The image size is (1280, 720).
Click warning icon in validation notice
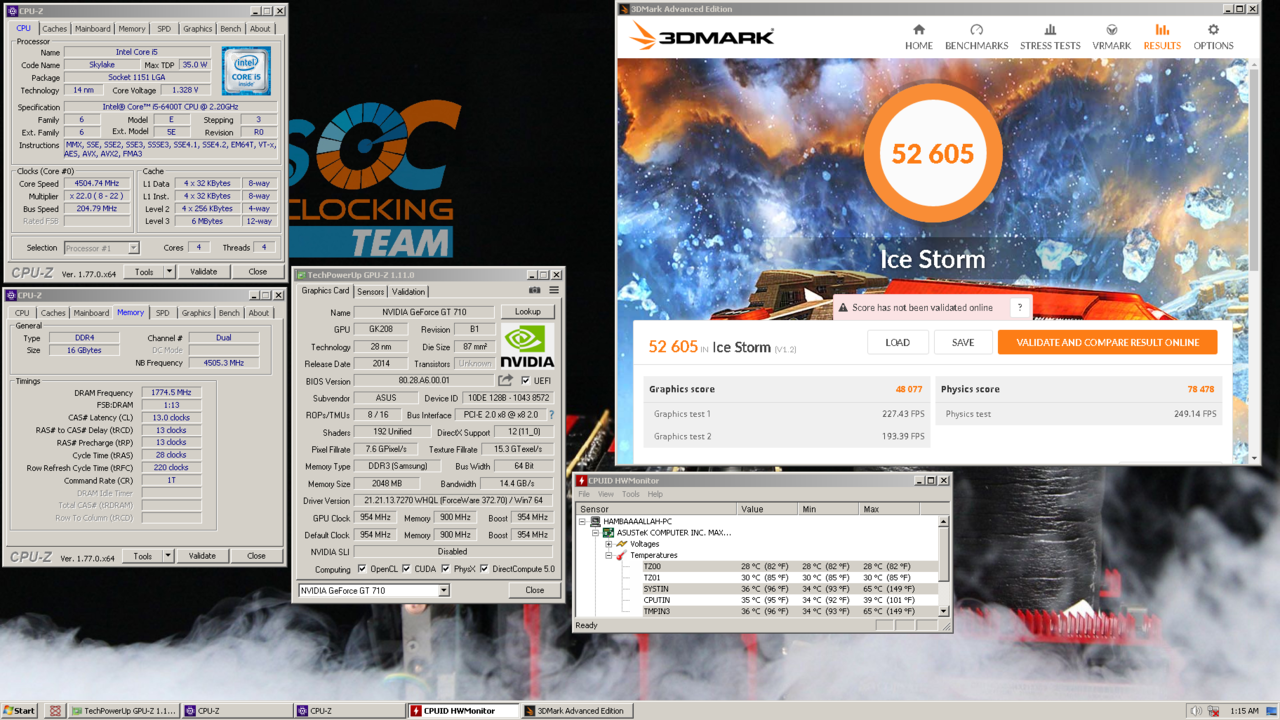click(843, 308)
